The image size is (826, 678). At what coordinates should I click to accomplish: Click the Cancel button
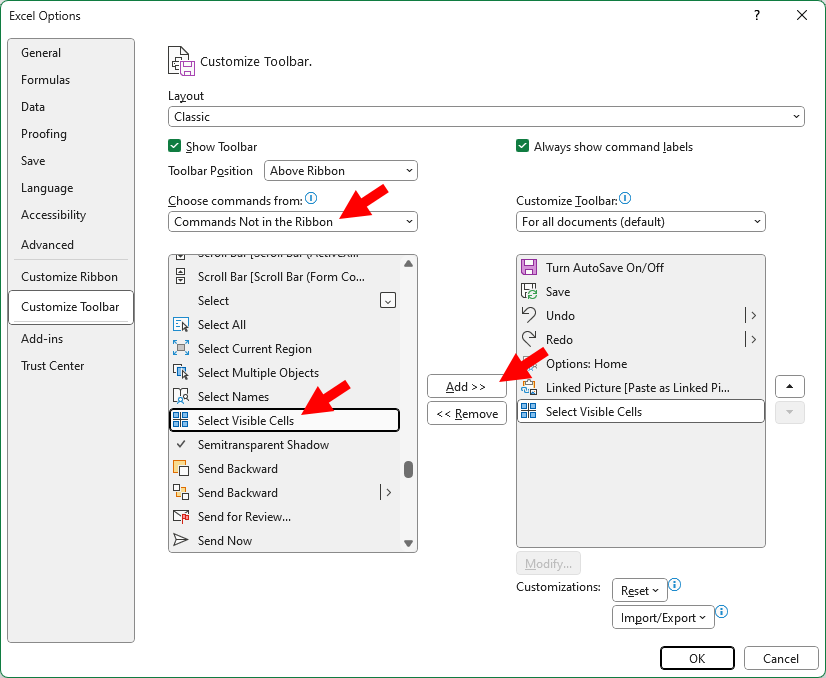pos(781,658)
